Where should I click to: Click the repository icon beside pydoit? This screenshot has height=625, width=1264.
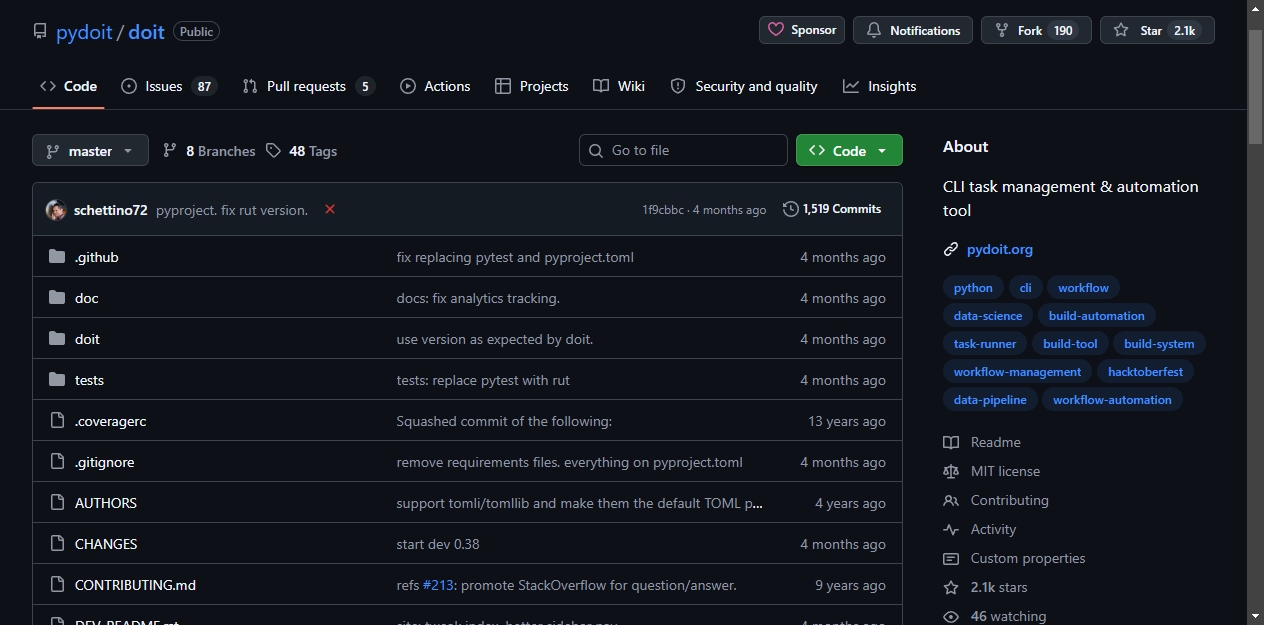40,31
